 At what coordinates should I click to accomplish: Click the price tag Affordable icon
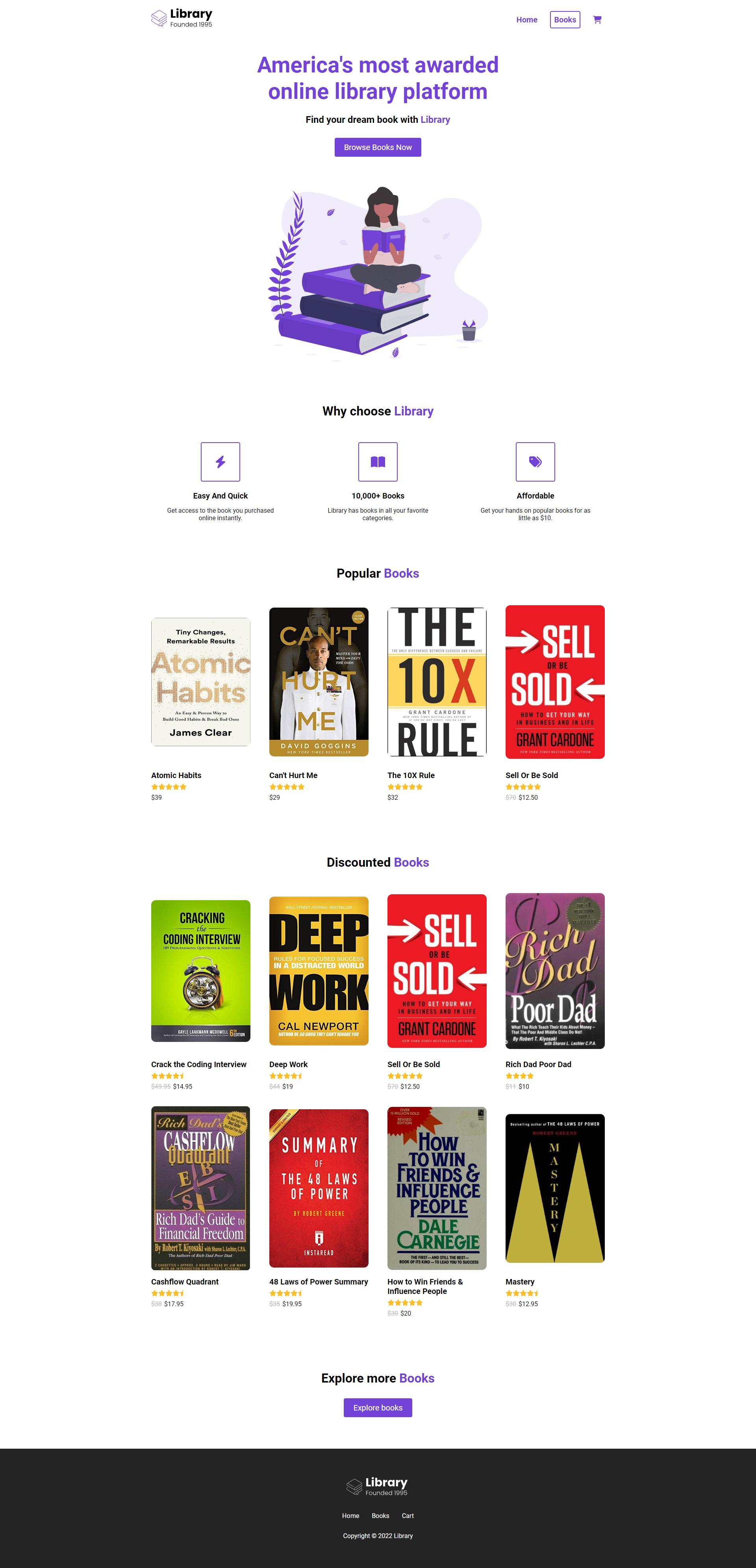(535, 462)
